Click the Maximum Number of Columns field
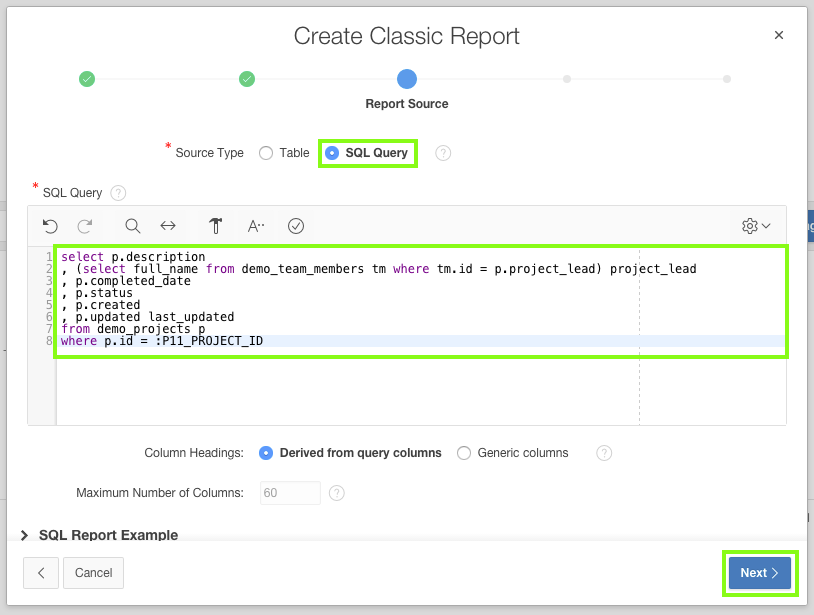The height and width of the screenshot is (615, 814). pos(289,492)
